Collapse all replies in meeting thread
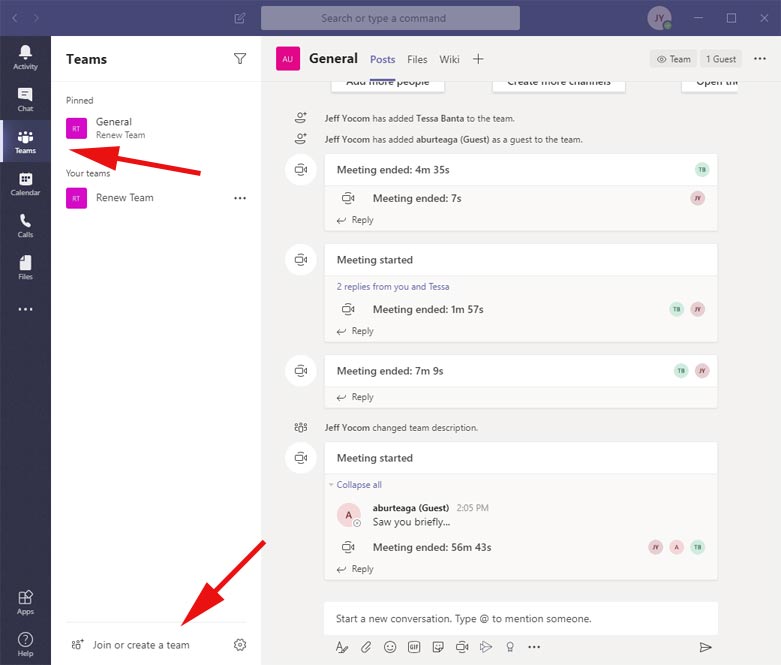Image resolution: width=781 pixels, height=665 pixels. click(x=358, y=485)
